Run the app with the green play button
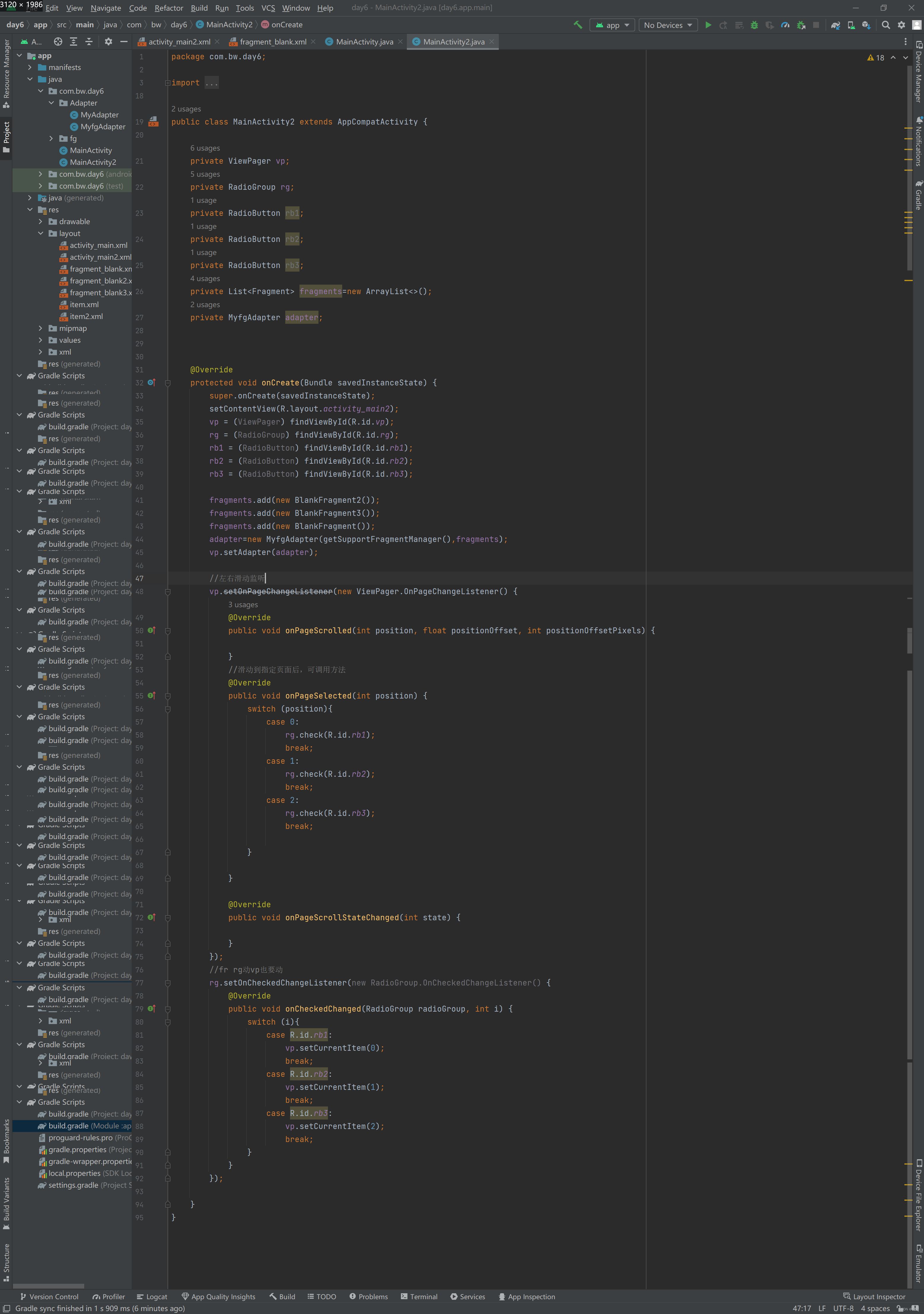Image resolution: width=924 pixels, height=1314 pixels. [708, 25]
